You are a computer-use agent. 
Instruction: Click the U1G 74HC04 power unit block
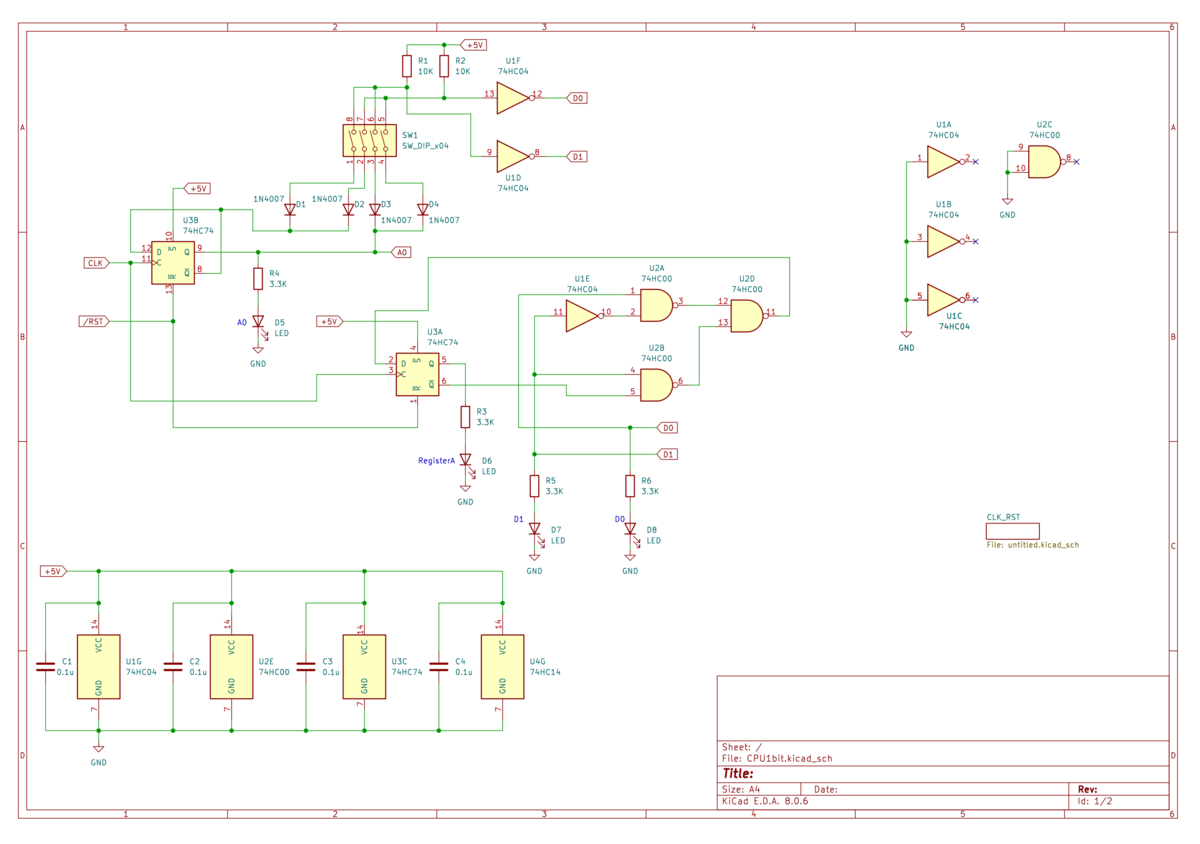(x=98, y=666)
